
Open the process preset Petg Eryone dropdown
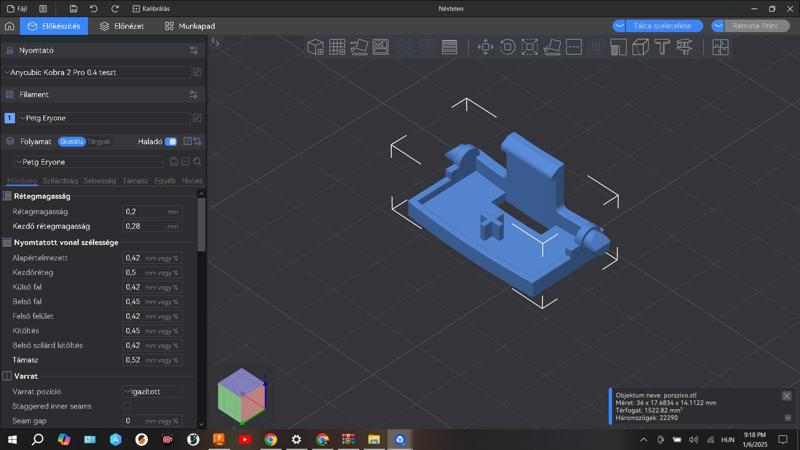coord(89,162)
